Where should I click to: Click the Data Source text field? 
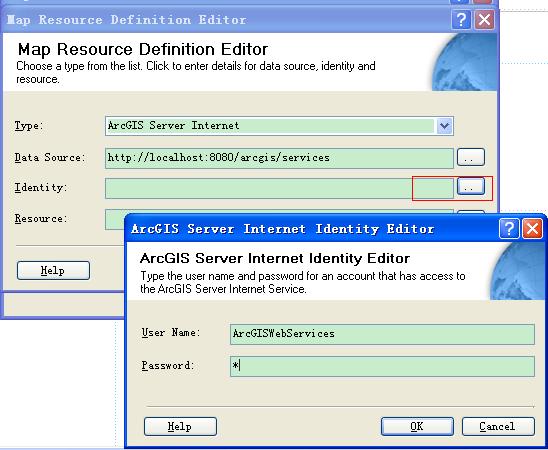point(279,158)
